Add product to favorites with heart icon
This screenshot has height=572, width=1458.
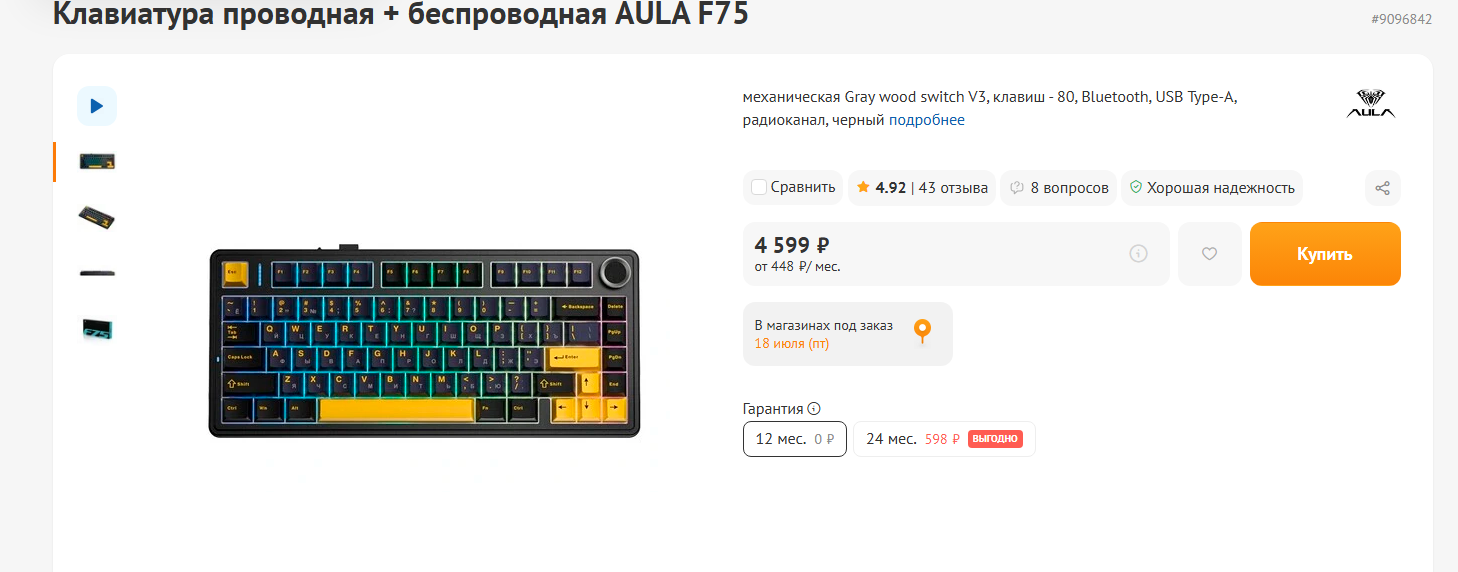pyautogui.click(x=1209, y=254)
